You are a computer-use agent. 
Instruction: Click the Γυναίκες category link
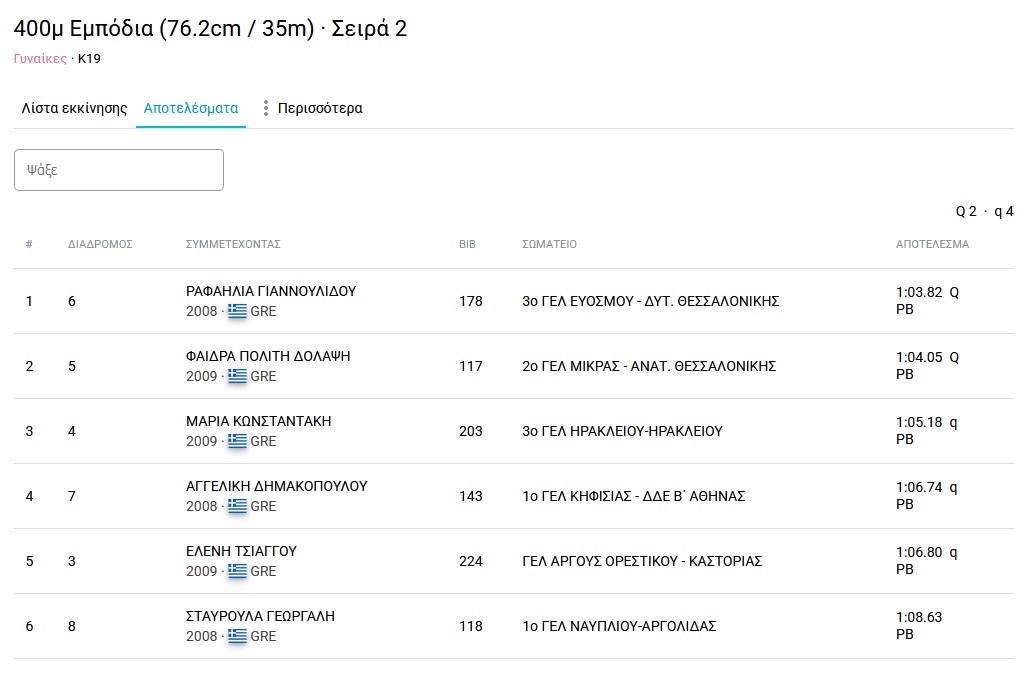40,59
